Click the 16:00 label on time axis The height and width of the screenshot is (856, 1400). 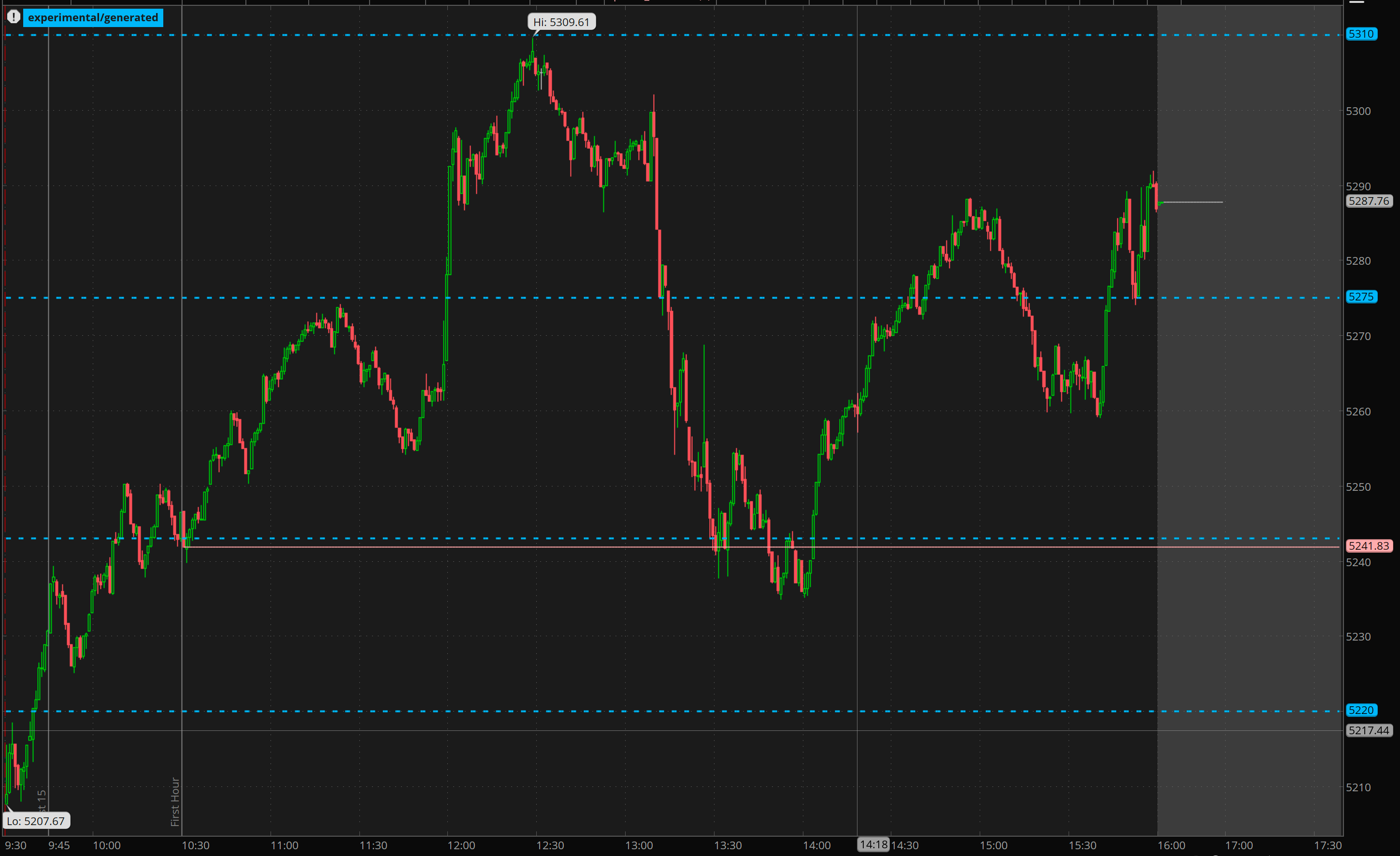[1171, 845]
